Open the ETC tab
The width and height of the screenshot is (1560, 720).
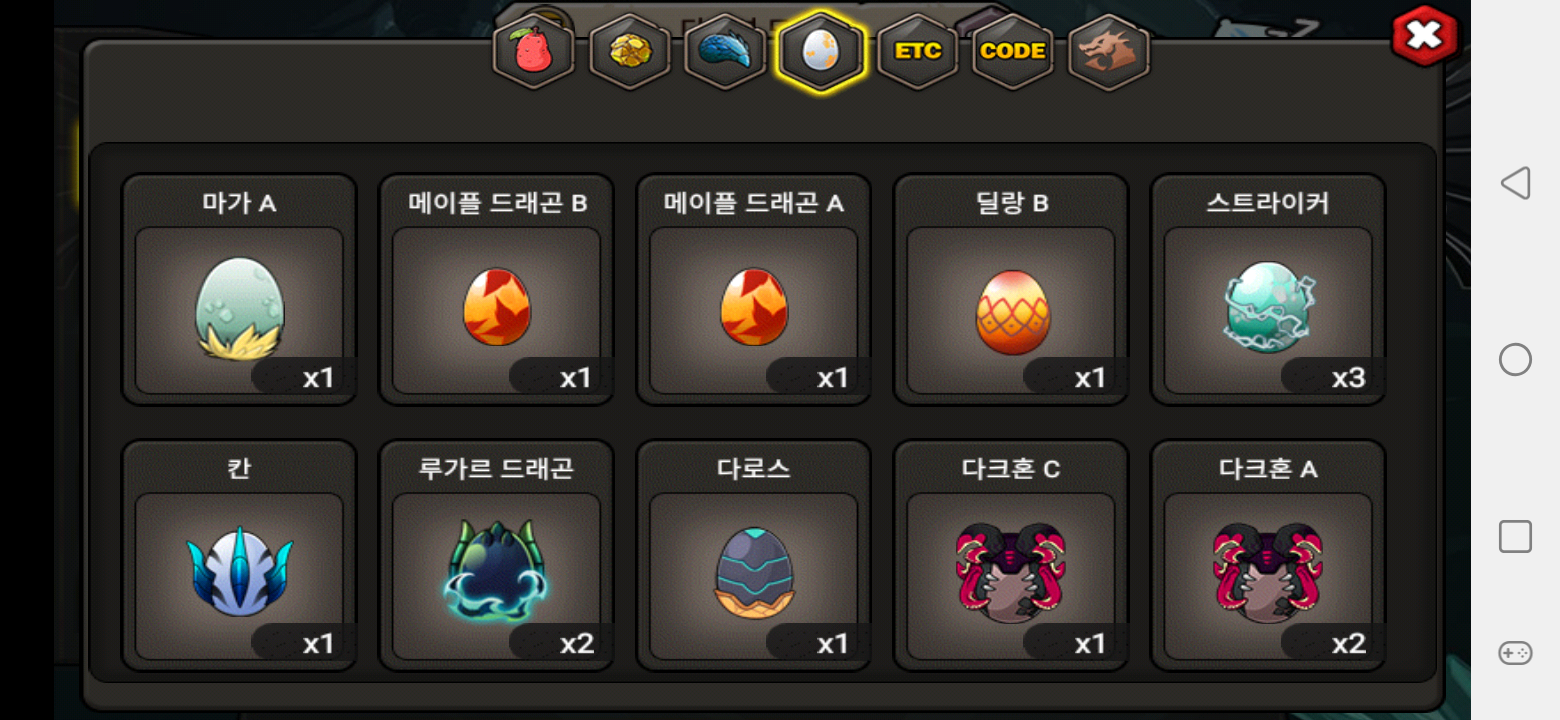click(x=917, y=52)
